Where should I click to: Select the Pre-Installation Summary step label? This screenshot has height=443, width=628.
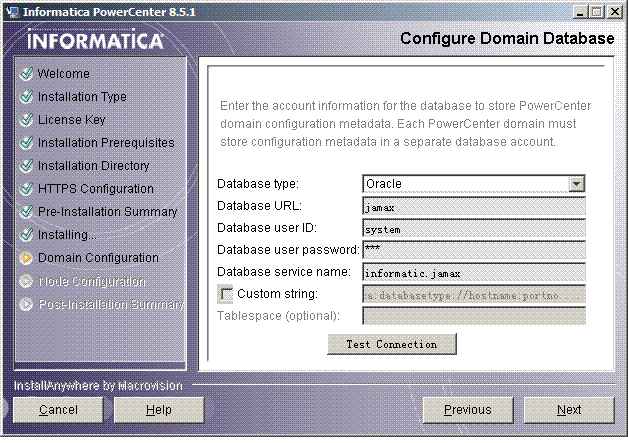click(x=107, y=211)
